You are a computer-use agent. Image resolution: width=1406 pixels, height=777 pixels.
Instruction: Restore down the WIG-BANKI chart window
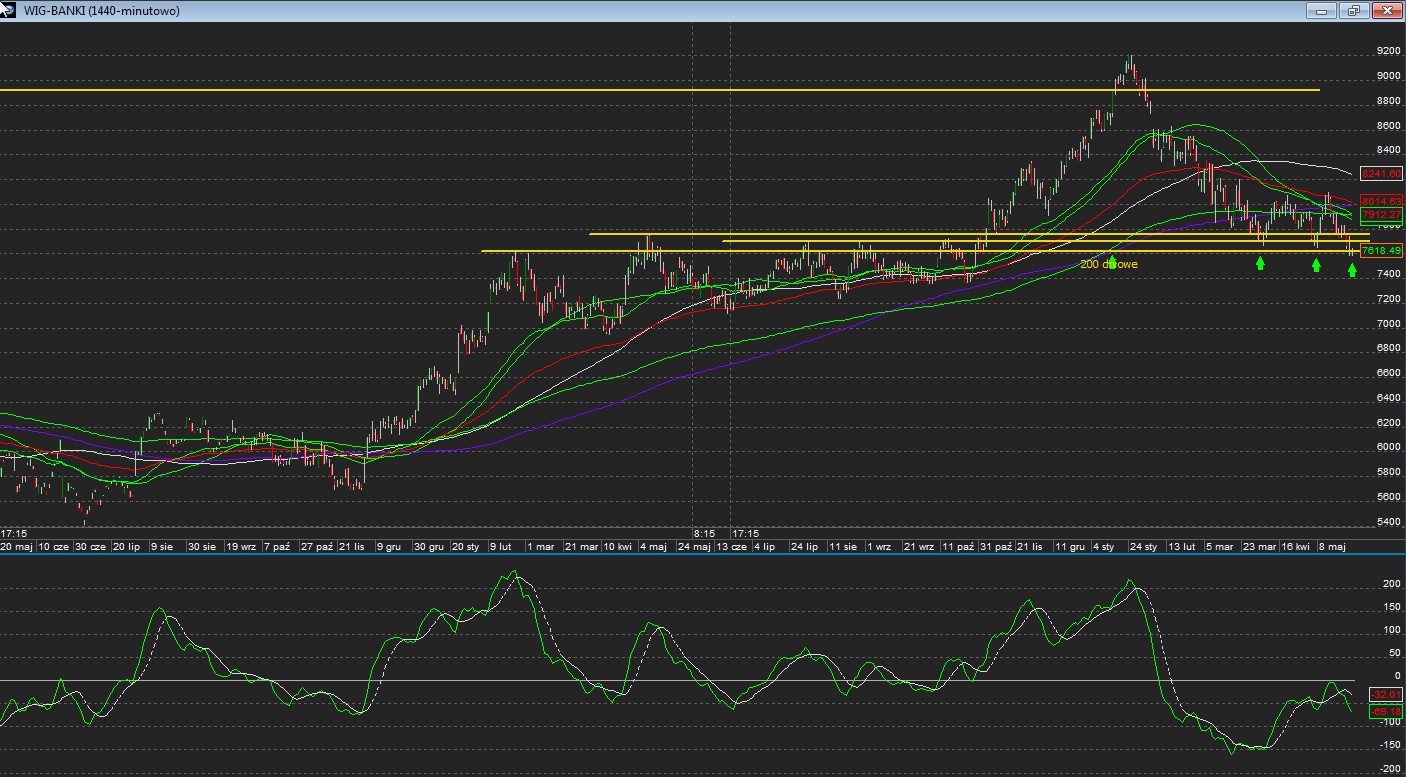[1354, 10]
